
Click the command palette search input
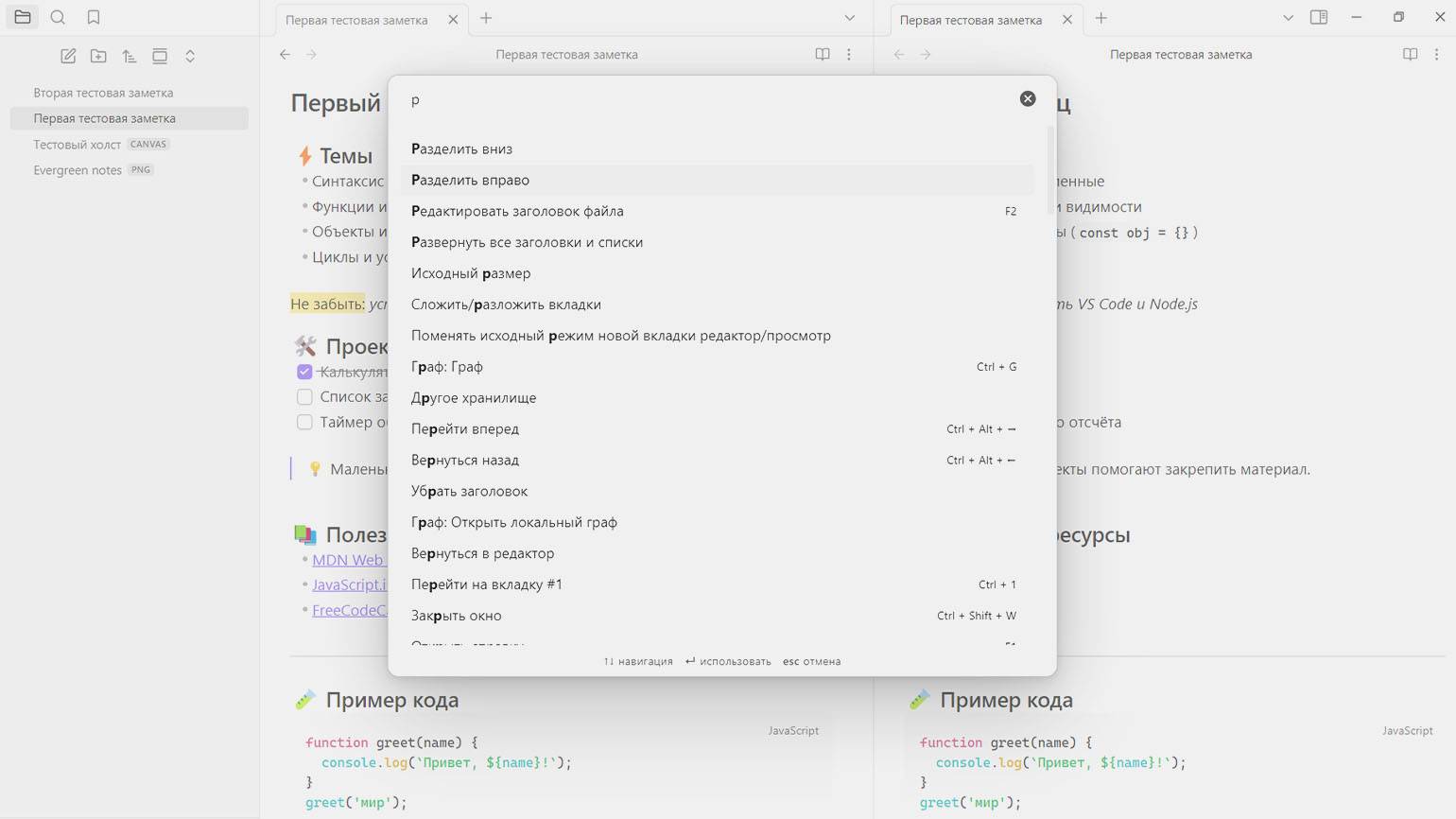709,100
